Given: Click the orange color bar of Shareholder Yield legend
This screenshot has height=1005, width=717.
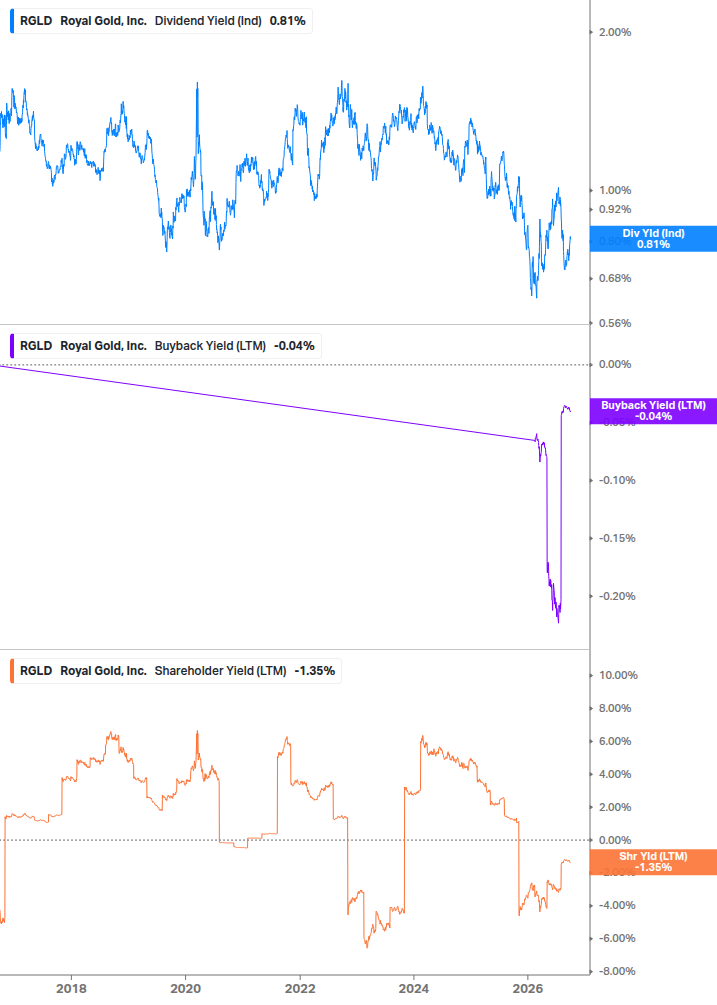Looking at the screenshot, I should pyautogui.click(x=12, y=671).
